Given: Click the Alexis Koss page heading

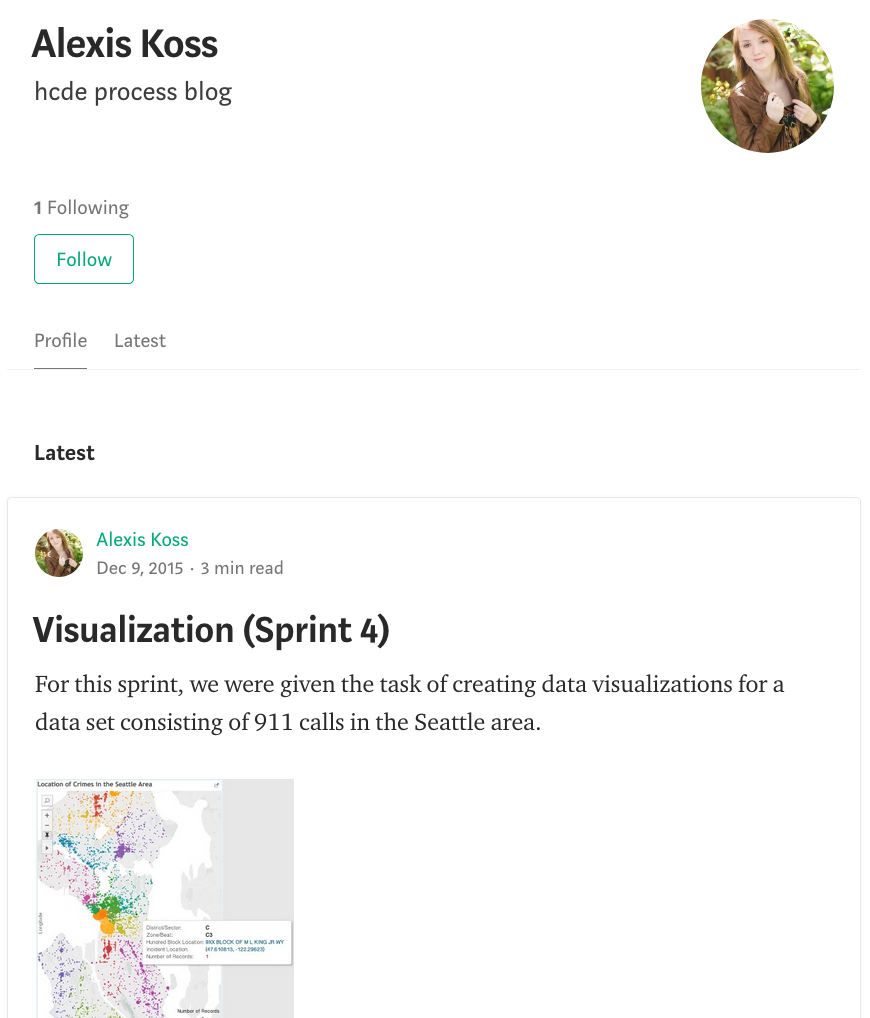Looking at the screenshot, I should click(x=125, y=43).
